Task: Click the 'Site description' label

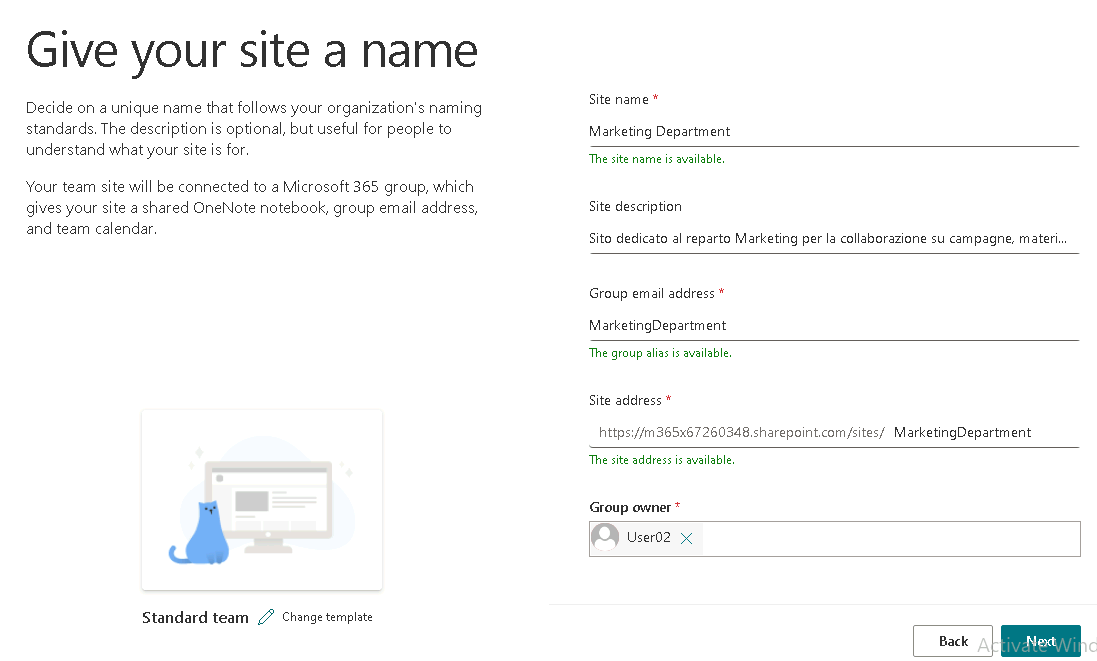Action: pyautogui.click(x=635, y=206)
